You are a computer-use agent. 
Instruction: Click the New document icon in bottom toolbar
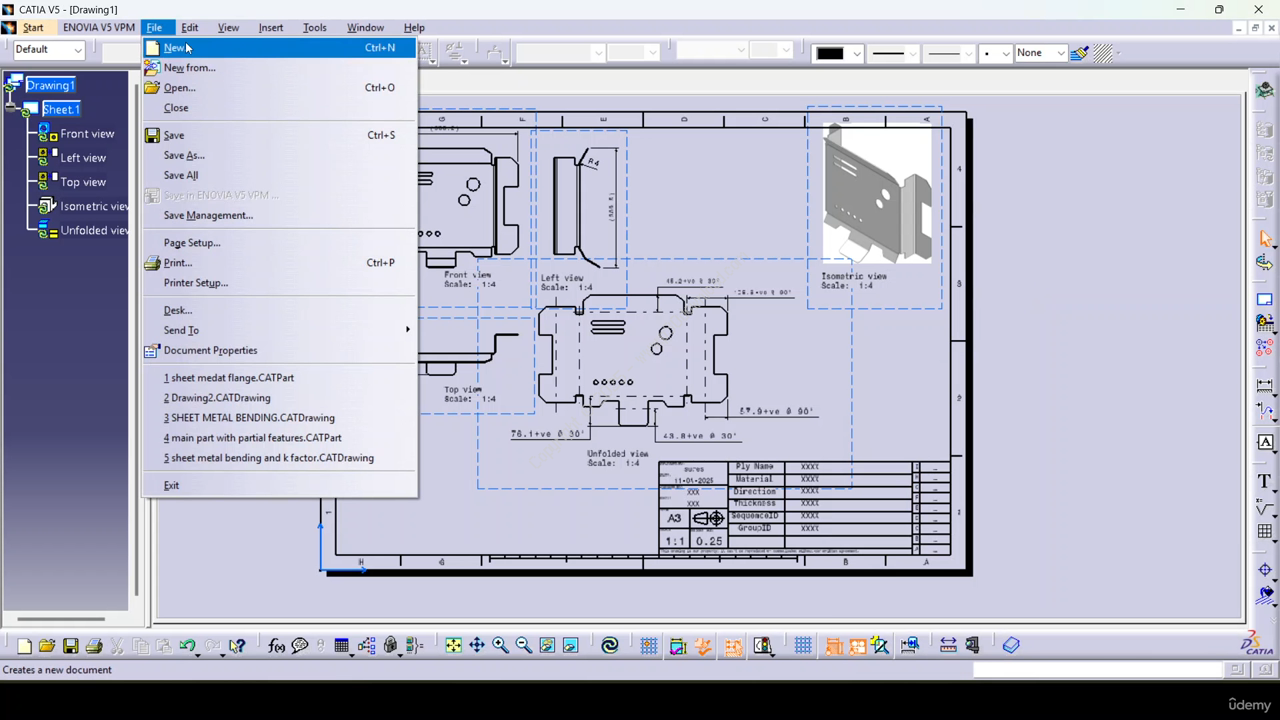pyautogui.click(x=24, y=646)
